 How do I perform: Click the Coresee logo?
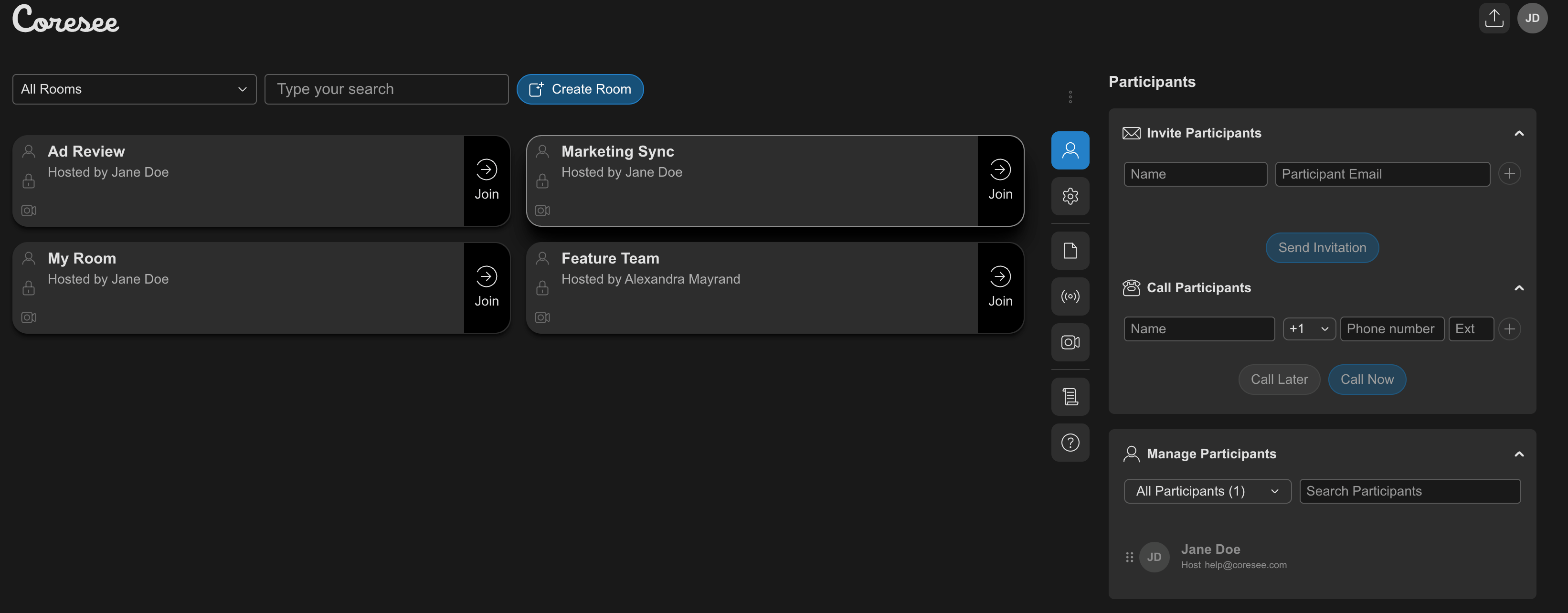[x=66, y=19]
